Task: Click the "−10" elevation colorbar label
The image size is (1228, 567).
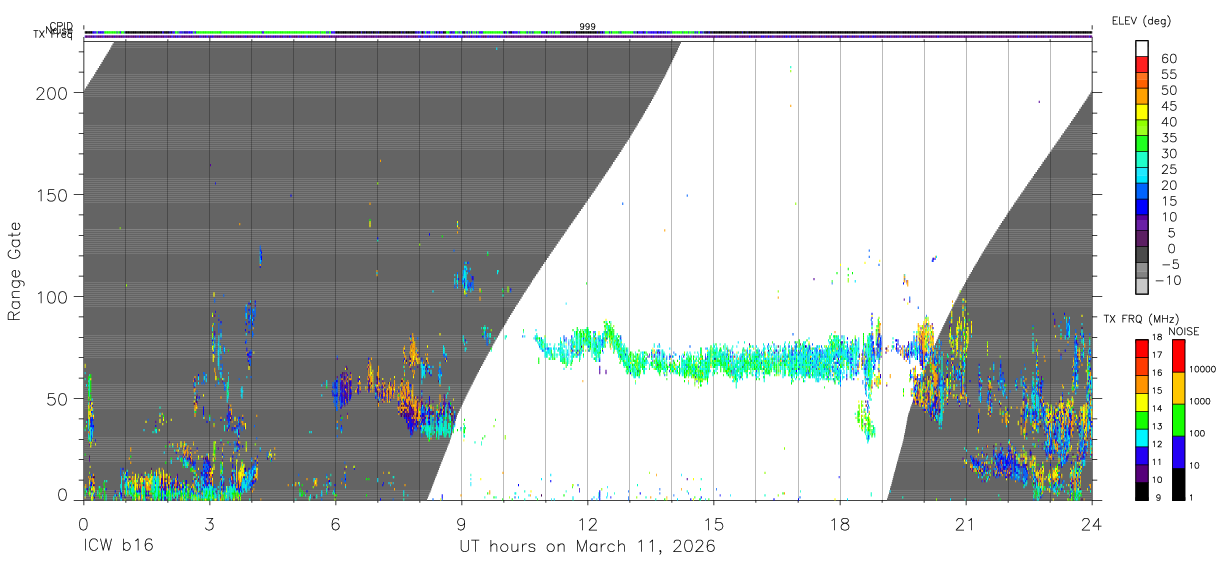Action: tap(1168, 281)
